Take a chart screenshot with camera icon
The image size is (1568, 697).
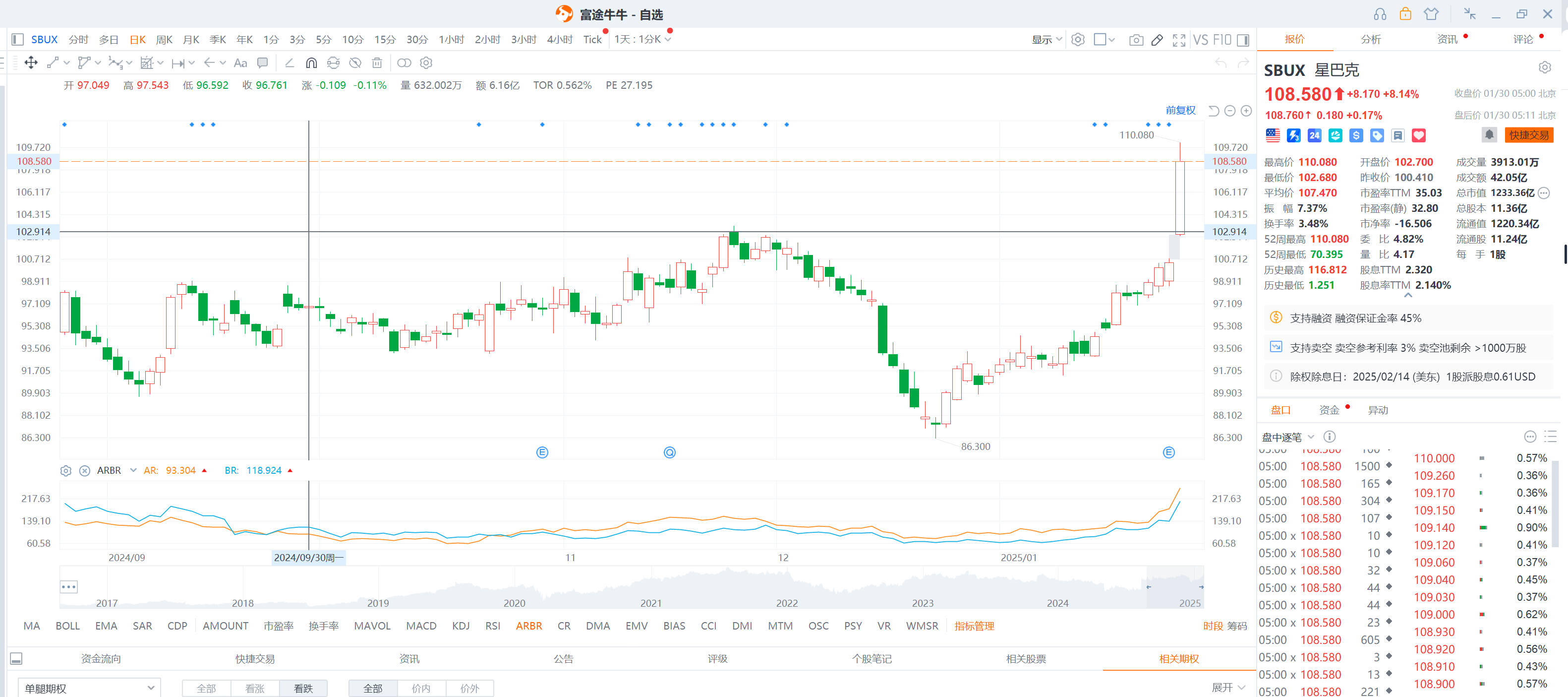point(1136,40)
